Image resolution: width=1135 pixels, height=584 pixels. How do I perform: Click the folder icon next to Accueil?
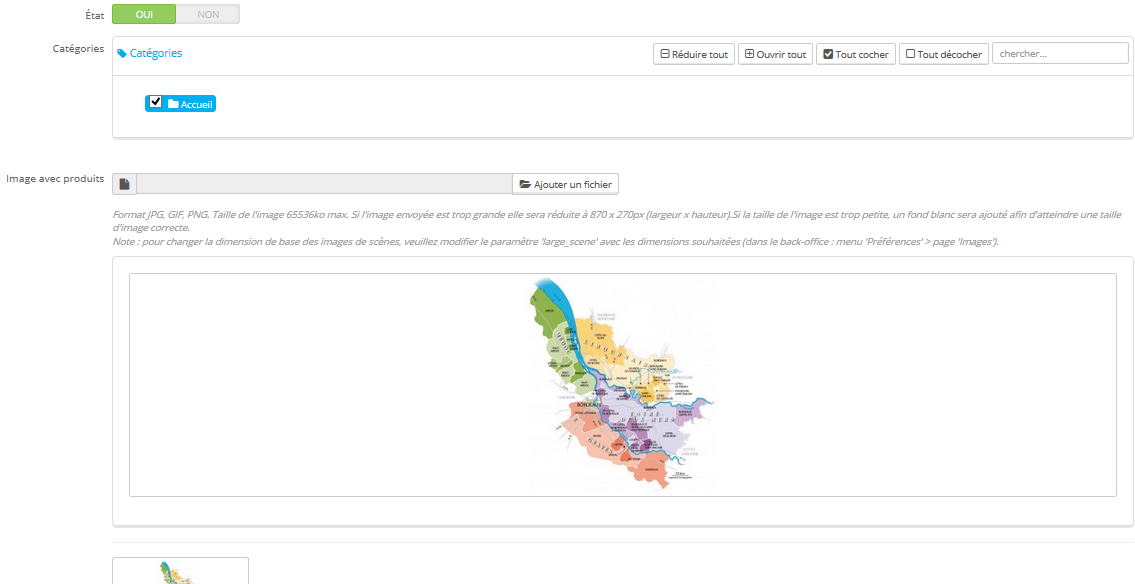click(173, 104)
